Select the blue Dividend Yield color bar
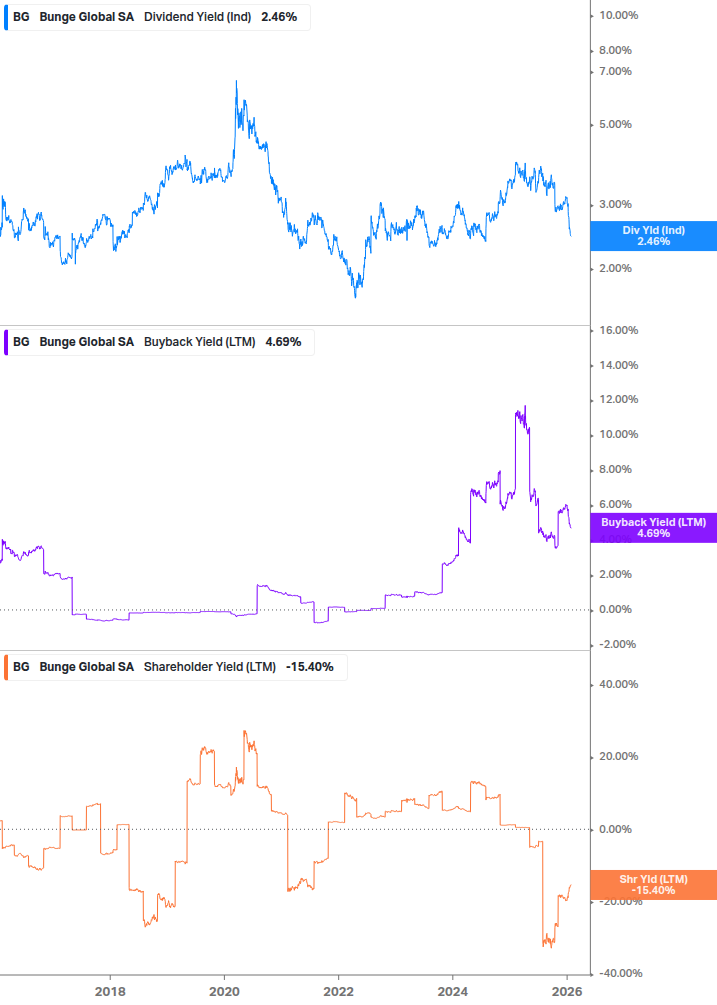Viewport: 717px width, 1005px height. [6, 17]
